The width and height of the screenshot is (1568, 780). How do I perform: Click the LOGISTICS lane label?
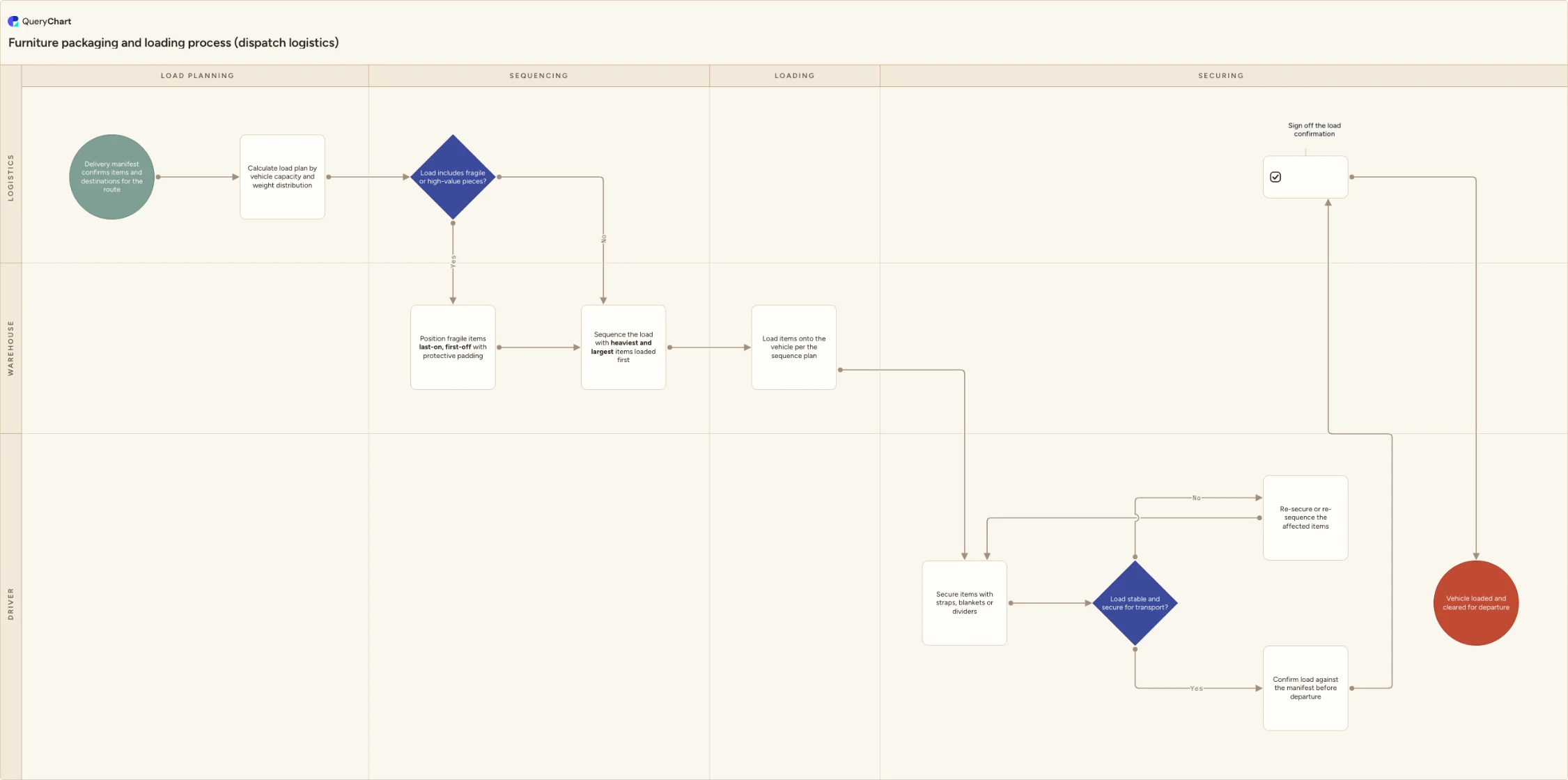[x=10, y=178]
